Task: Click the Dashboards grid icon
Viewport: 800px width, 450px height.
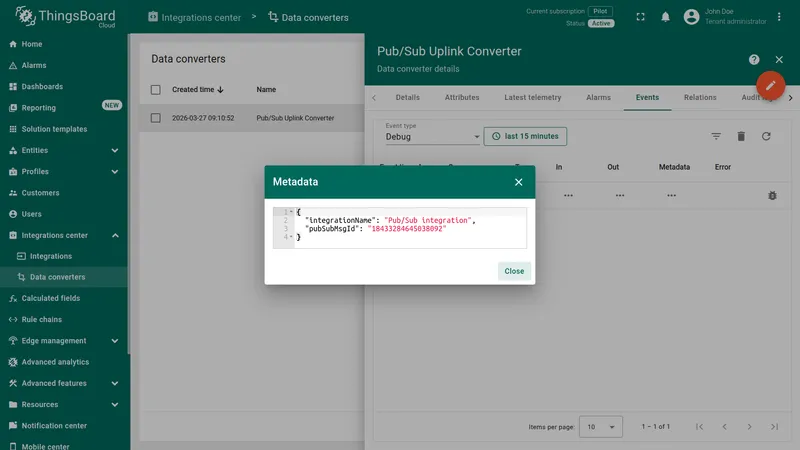Action: (x=13, y=87)
